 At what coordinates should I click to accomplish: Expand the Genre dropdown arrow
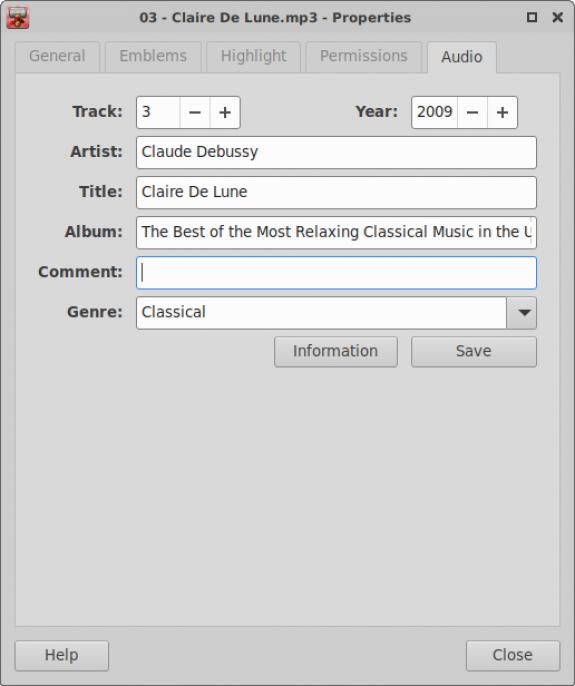[522, 313]
